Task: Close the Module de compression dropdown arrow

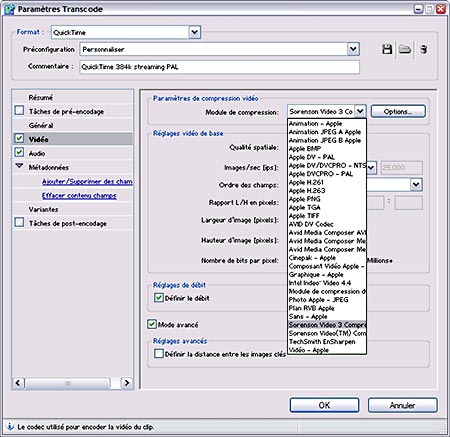Action: (360, 111)
